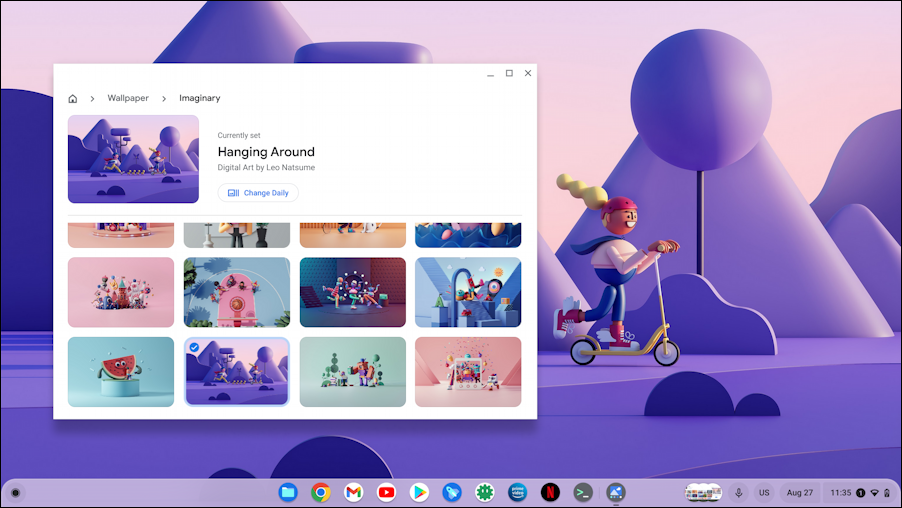This screenshot has width=902, height=508.
Task: Open the Terminal app on shelf
Action: tap(583, 492)
